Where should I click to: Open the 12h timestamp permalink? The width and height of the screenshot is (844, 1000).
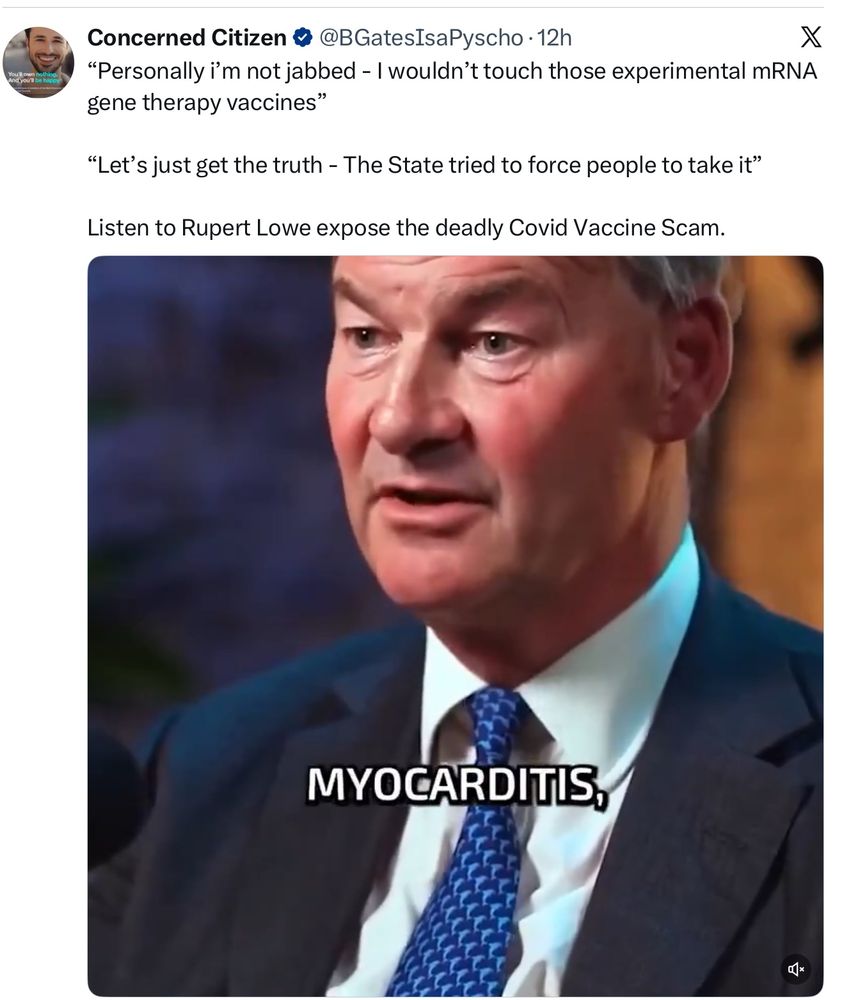(x=554, y=38)
